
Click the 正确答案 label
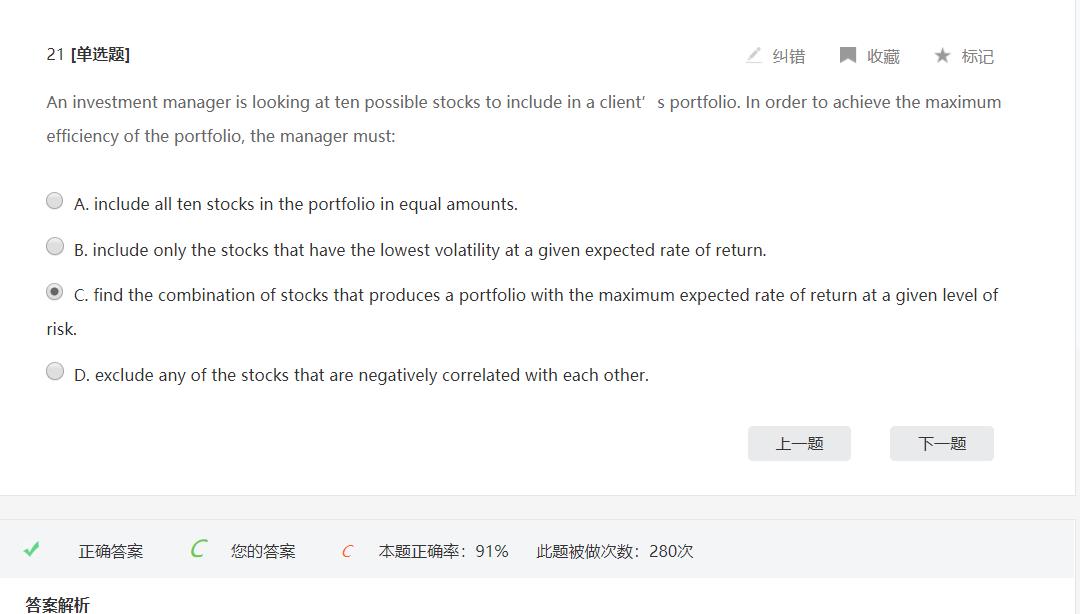(x=111, y=551)
